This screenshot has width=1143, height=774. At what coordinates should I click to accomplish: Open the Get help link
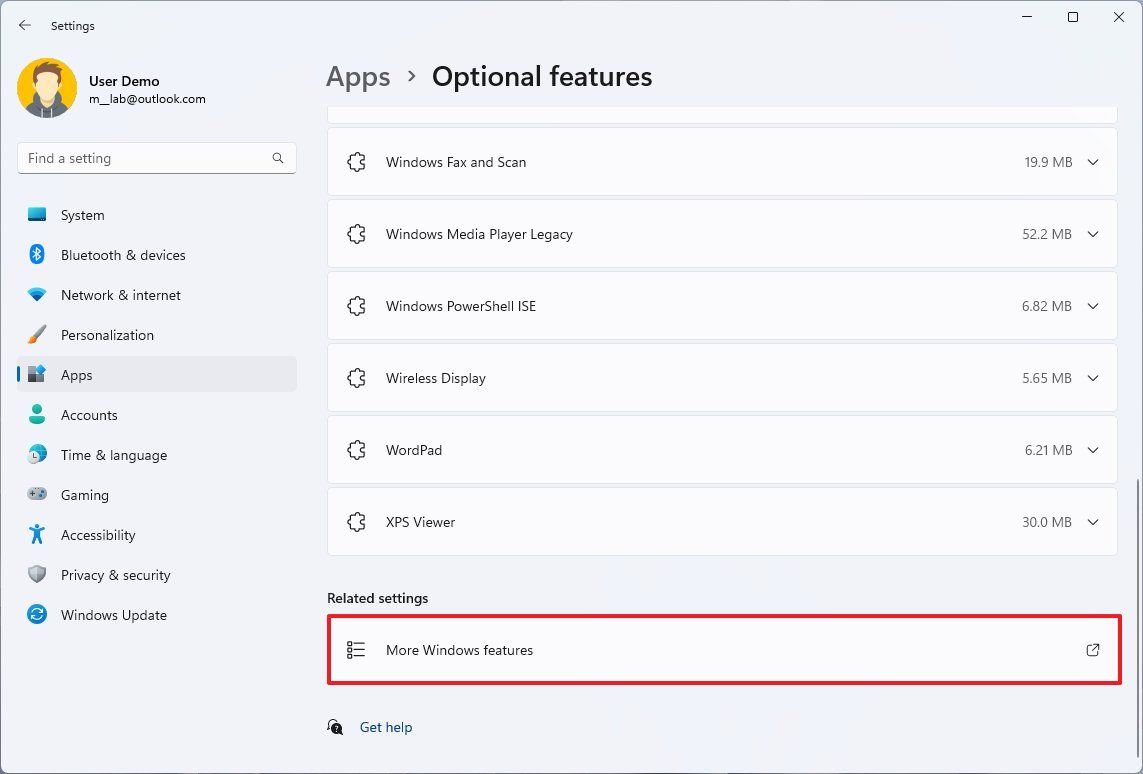(x=386, y=727)
